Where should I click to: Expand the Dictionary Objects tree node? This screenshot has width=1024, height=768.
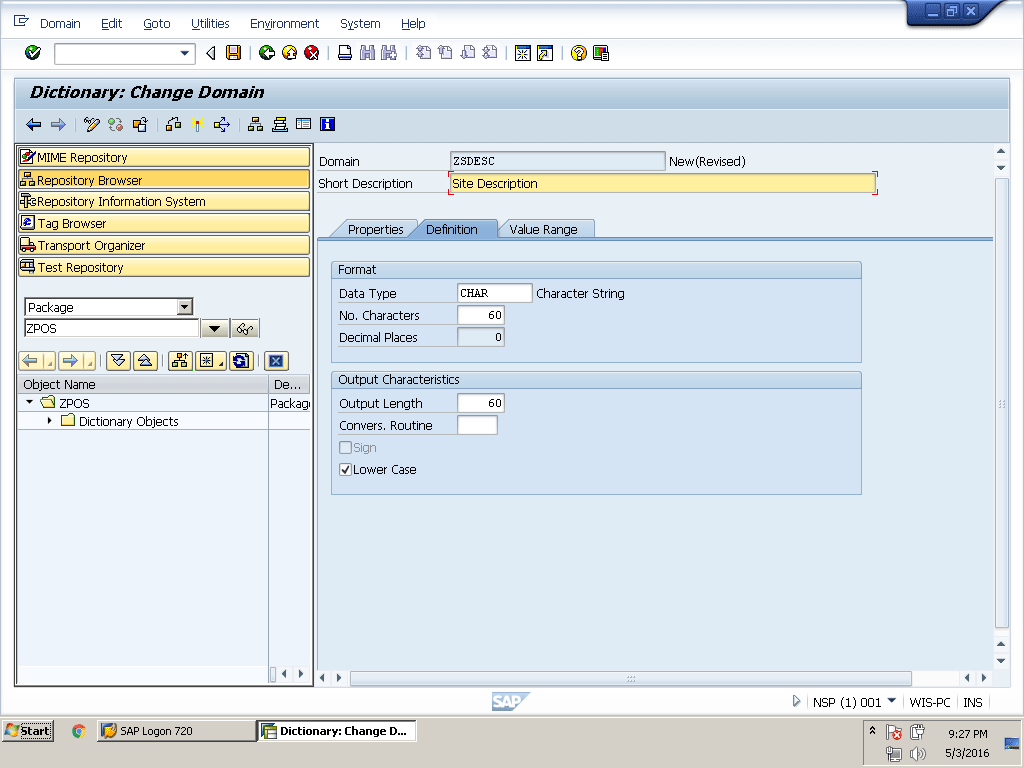click(x=50, y=421)
